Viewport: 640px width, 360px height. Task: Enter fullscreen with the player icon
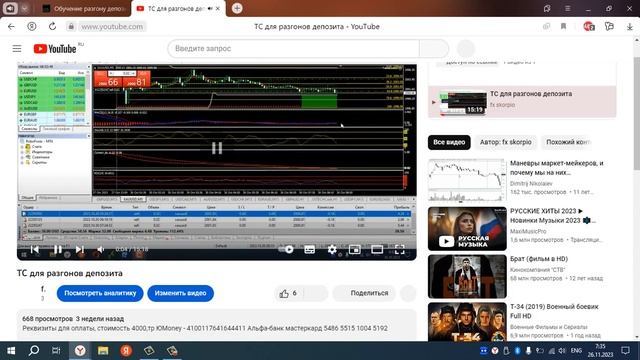click(x=400, y=249)
